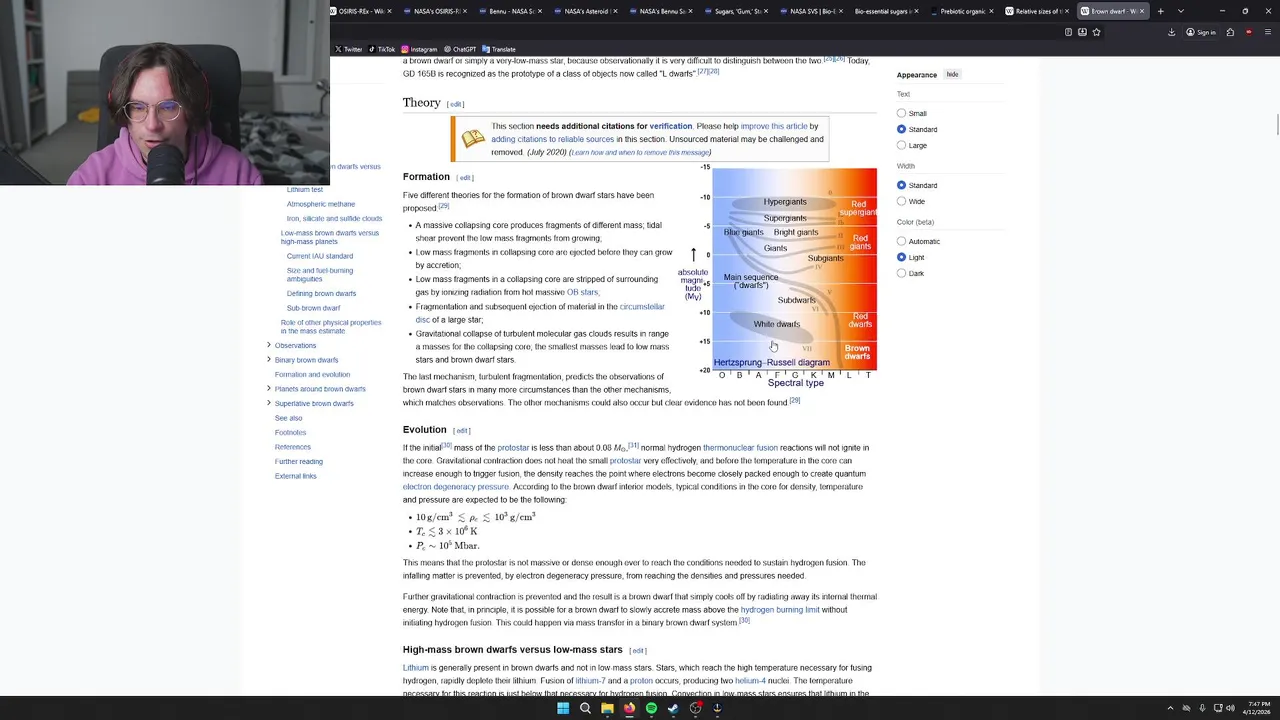Jump to See also in contents
This screenshot has width=1280, height=720.
[x=288, y=418]
